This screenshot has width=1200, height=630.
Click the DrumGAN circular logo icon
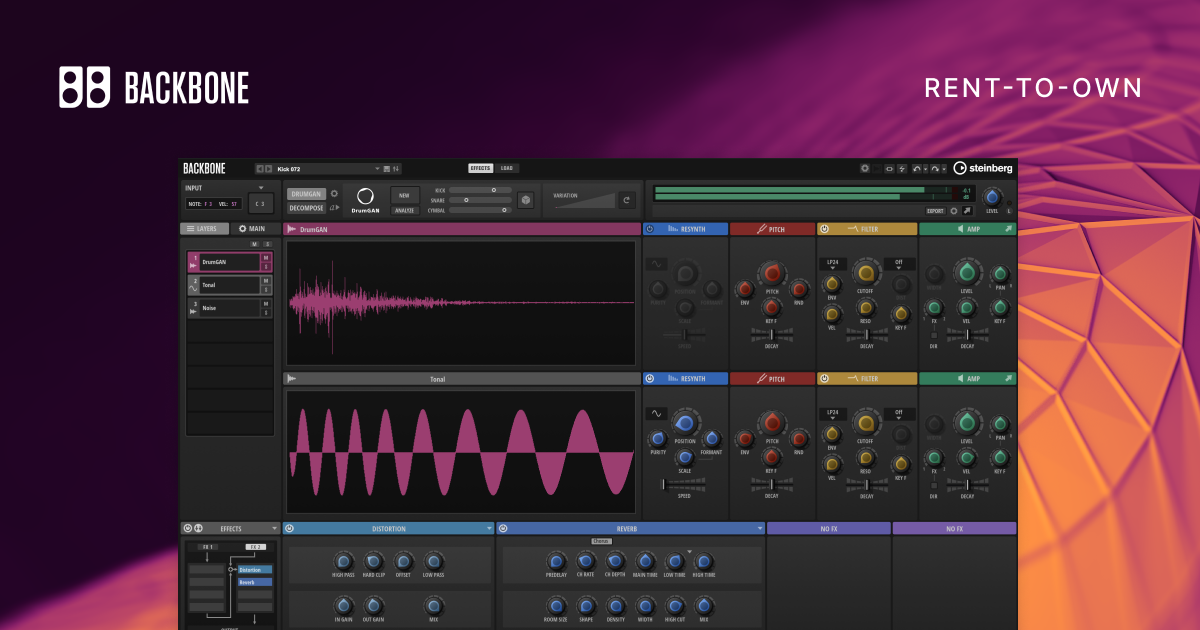tap(366, 196)
